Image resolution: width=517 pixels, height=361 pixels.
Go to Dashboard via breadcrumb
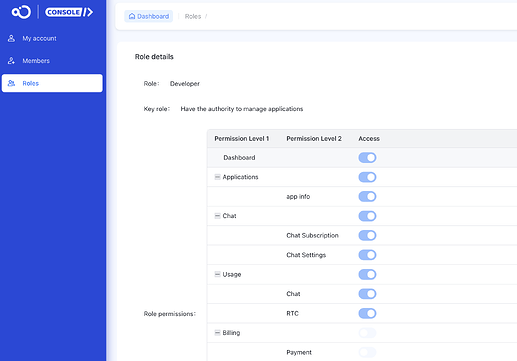[x=149, y=16]
